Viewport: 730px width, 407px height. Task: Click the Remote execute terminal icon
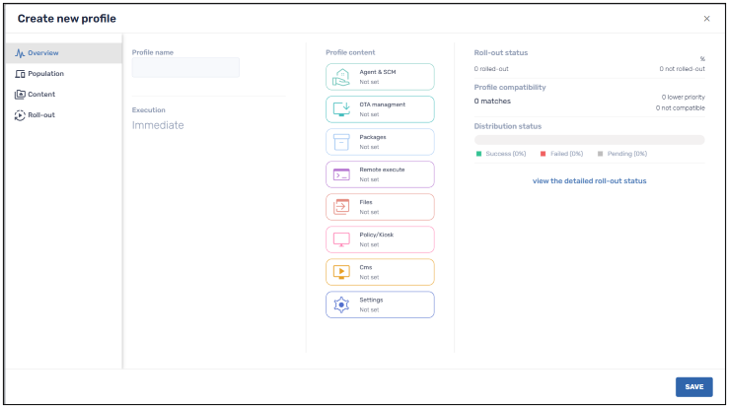point(341,174)
